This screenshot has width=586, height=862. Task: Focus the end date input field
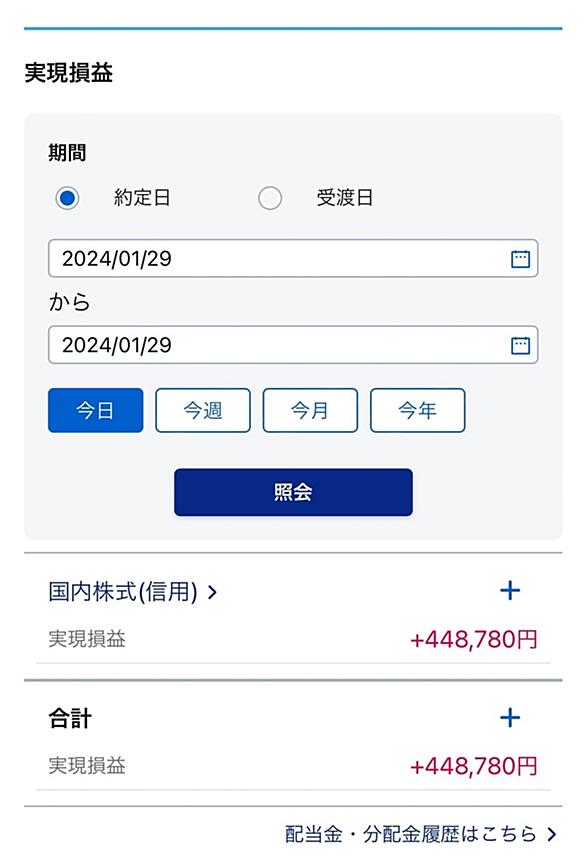click(293, 345)
